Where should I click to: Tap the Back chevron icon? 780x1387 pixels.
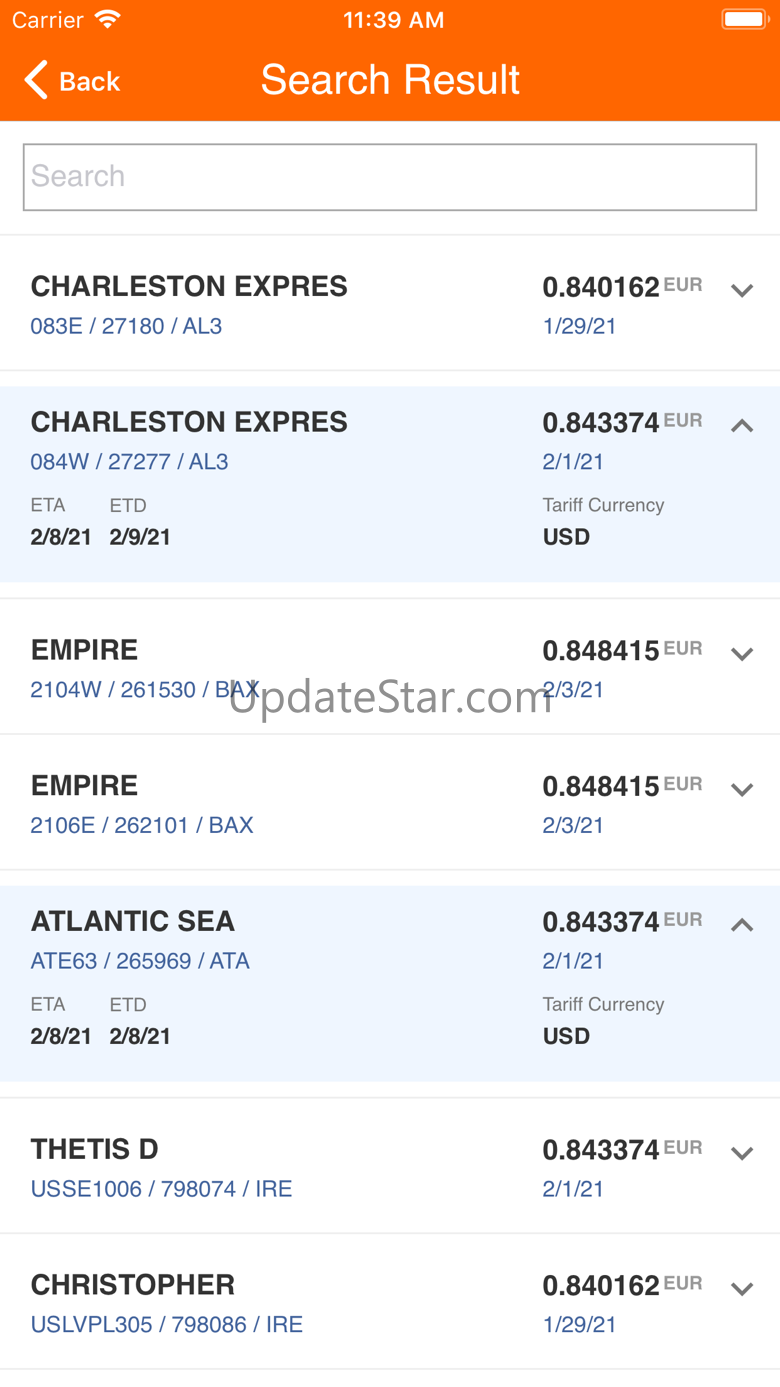tap(36, 80)
